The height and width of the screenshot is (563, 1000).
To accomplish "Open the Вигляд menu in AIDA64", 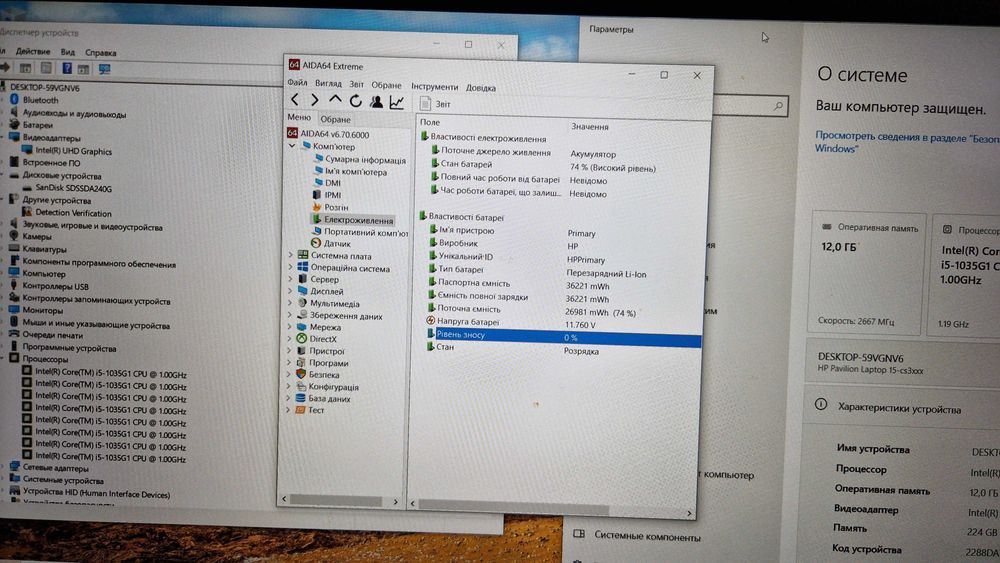I will coord(328,84).
